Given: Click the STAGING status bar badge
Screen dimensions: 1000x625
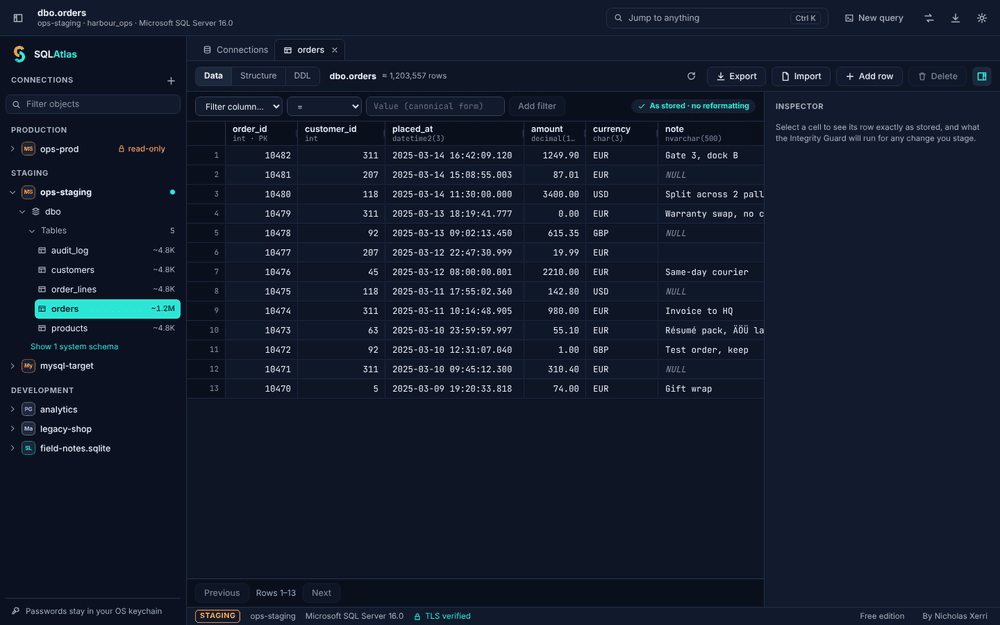Looking at the screenshot, I should pyautogui.click(x=217, y=616).
